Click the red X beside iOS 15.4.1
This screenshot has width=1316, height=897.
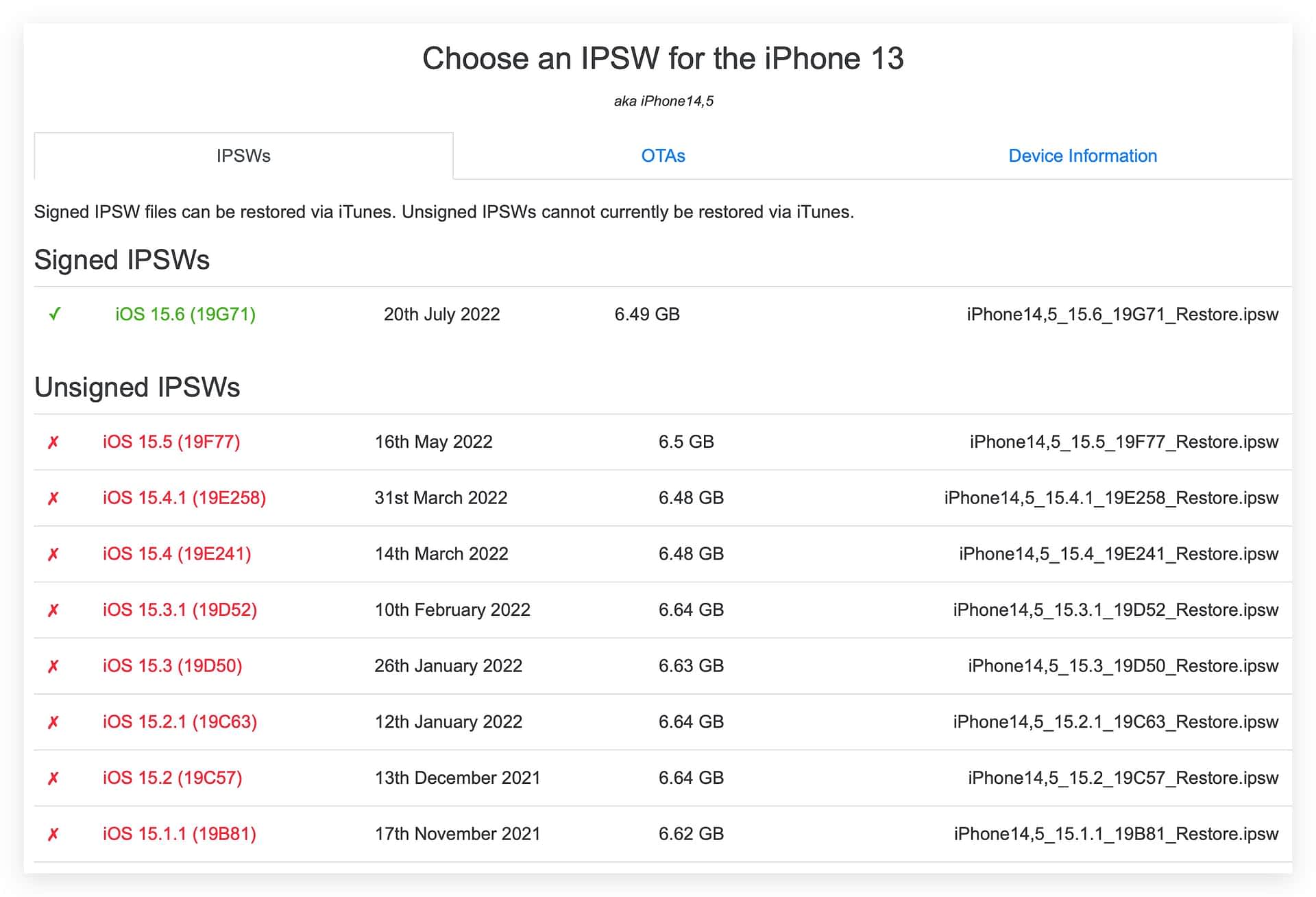(x=53, y=499)
